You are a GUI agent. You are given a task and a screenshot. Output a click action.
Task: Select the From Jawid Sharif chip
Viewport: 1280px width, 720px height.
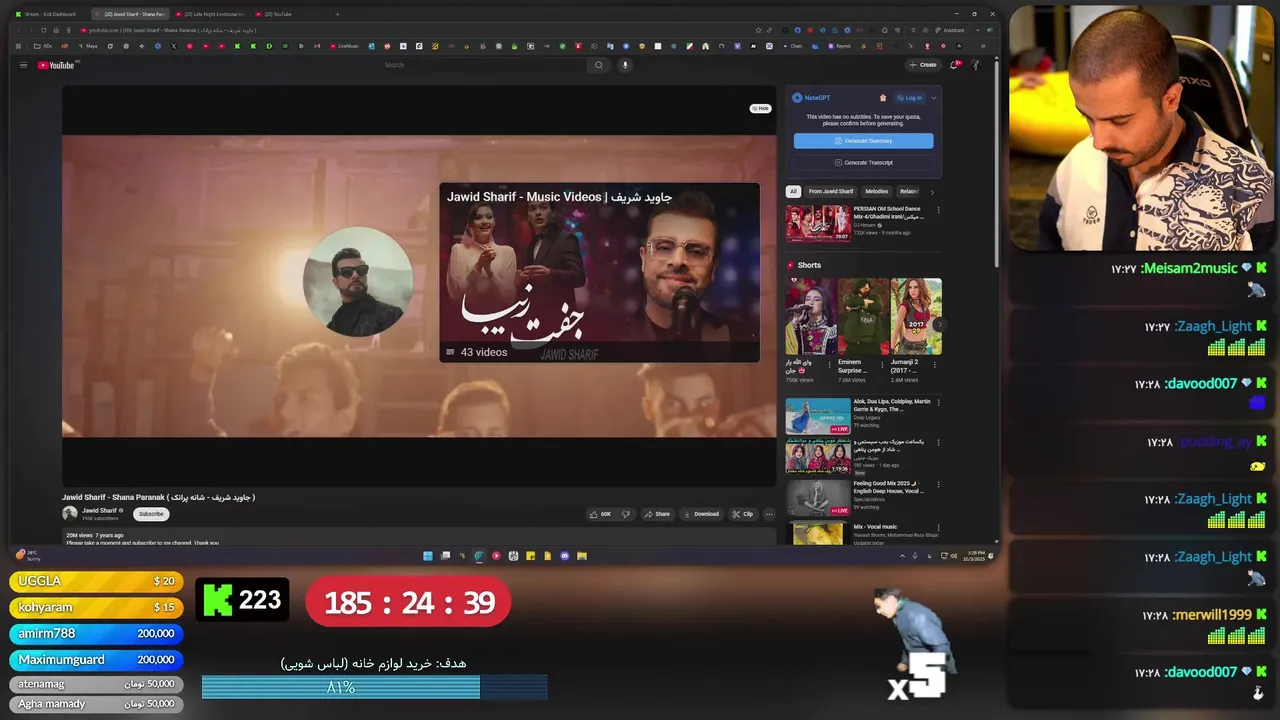coord(831,192)
